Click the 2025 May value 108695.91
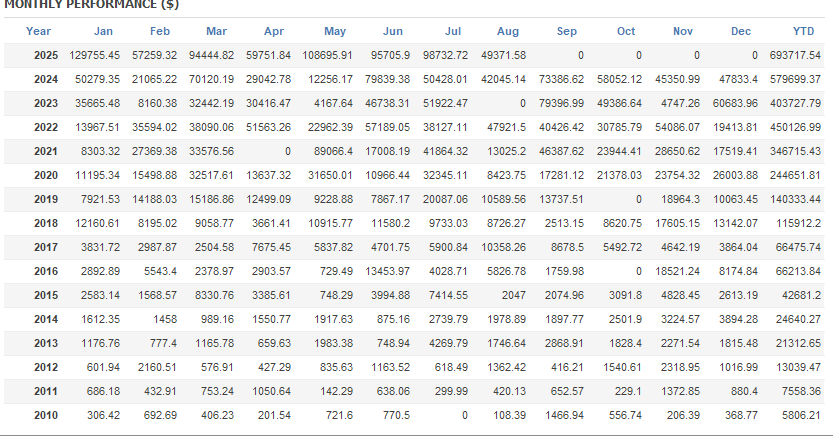The image size is (833, 436). [x=327, y=55]
